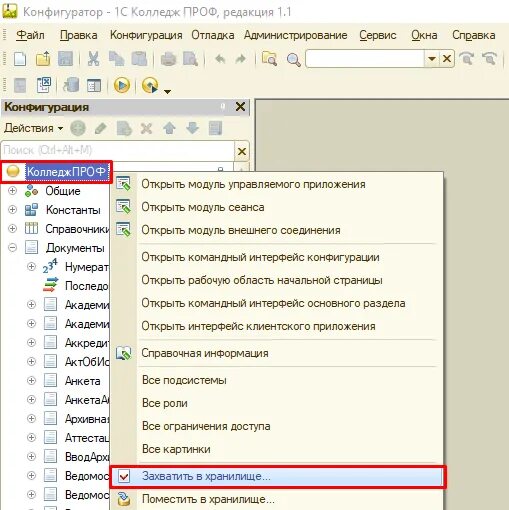Expand the Справочники tree node

12,228
